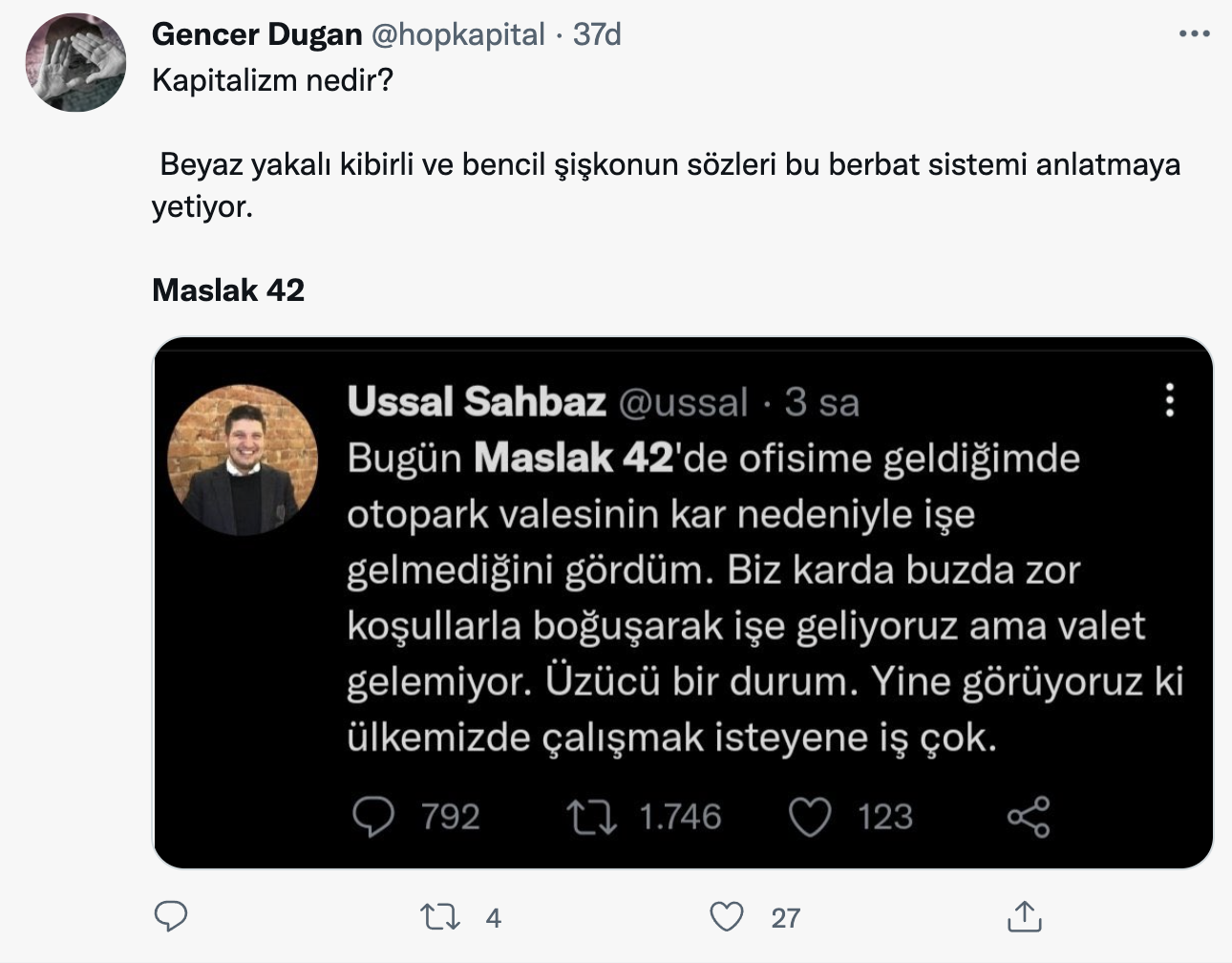Click the heart icon showing 123 likes

811,816
